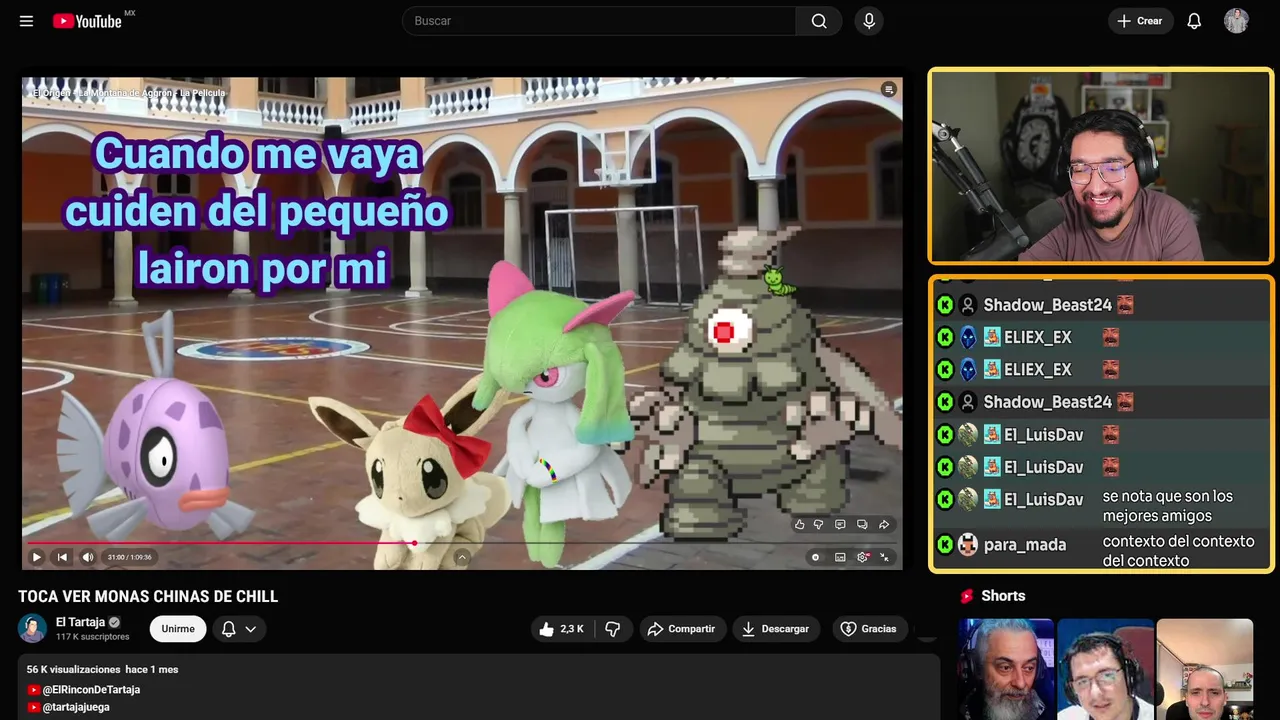Screen dimensions: 1280x720
Task: Click the Unirme join button
Action: coord(178,629)
